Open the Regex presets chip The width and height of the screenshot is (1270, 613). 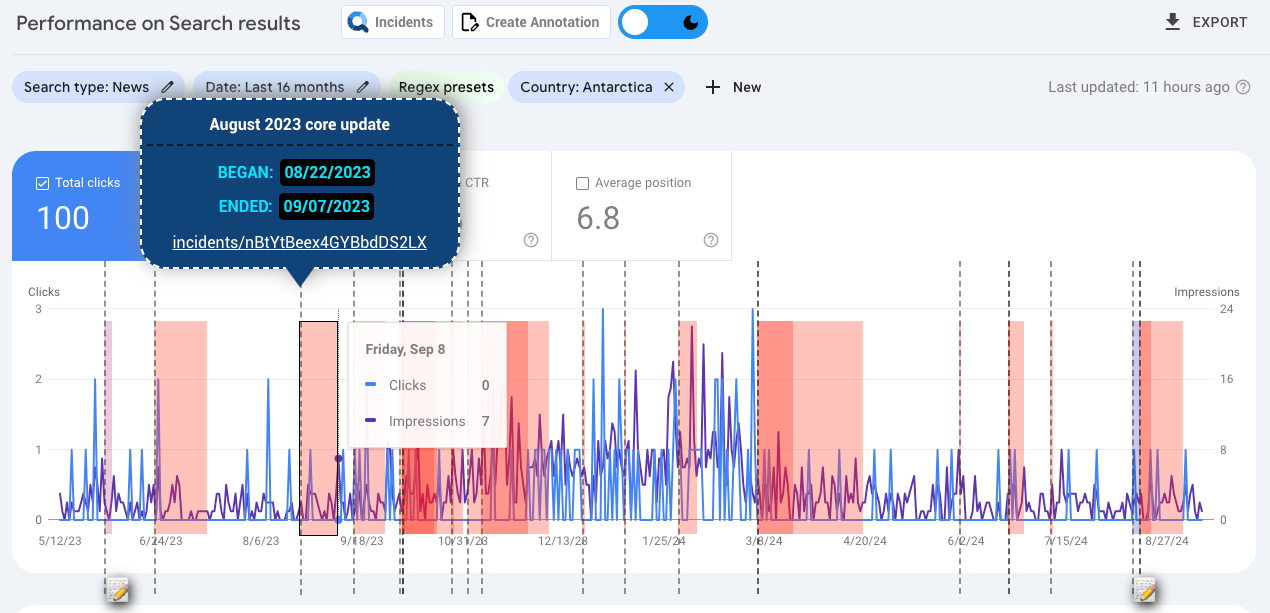(x=446, y=87)
